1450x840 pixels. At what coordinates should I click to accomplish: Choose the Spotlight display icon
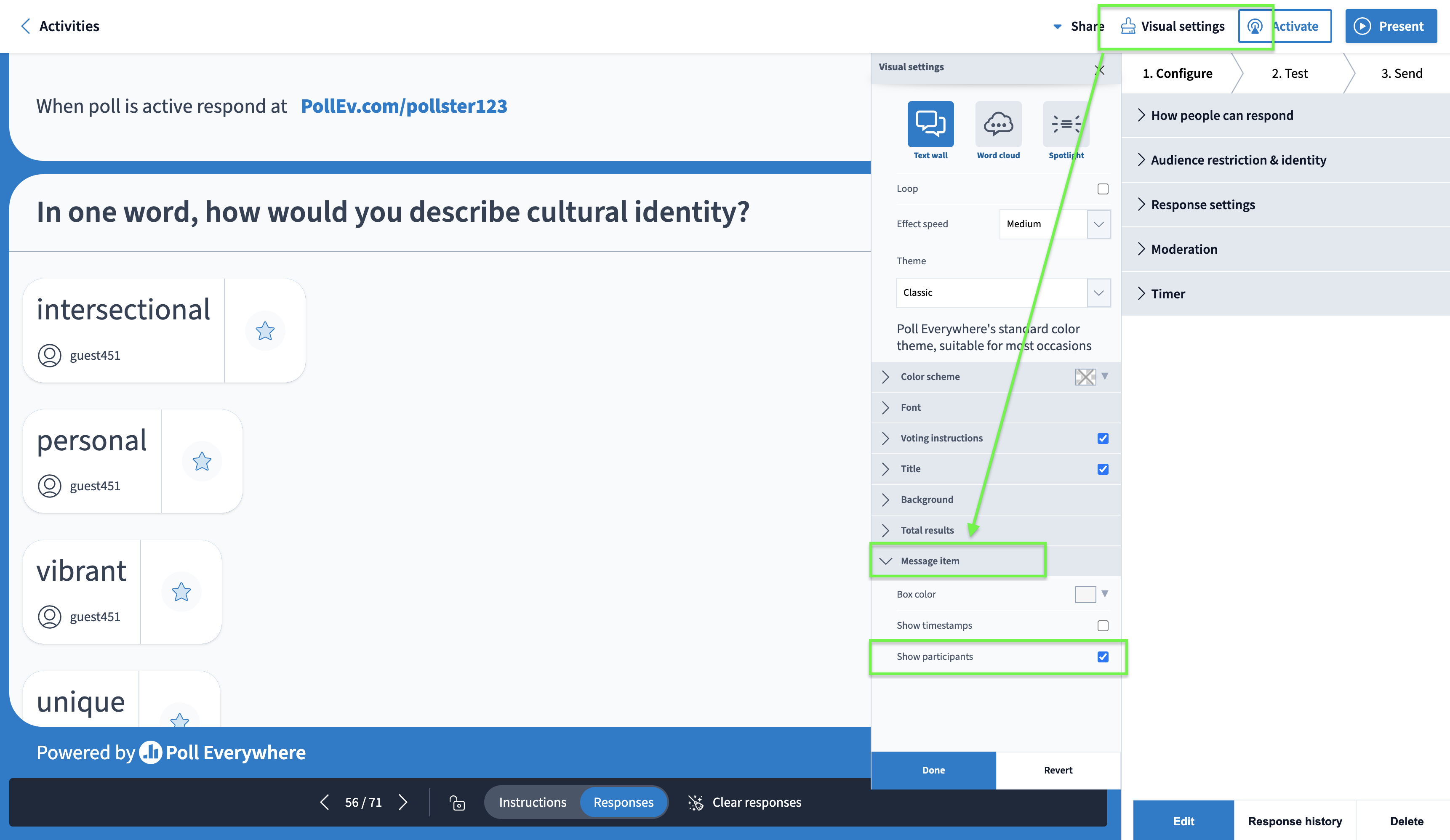point(1065,124)
